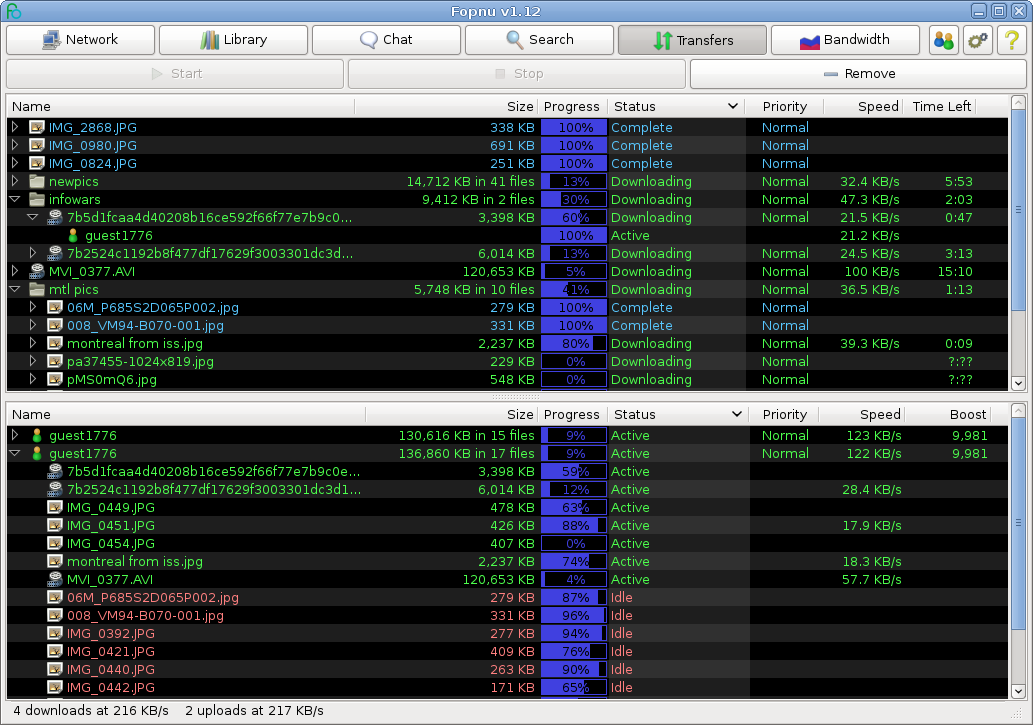Click the IMG_2868.JPG image file icon
The width and height of the screenshot is (1033, 725).
(37, 128)
